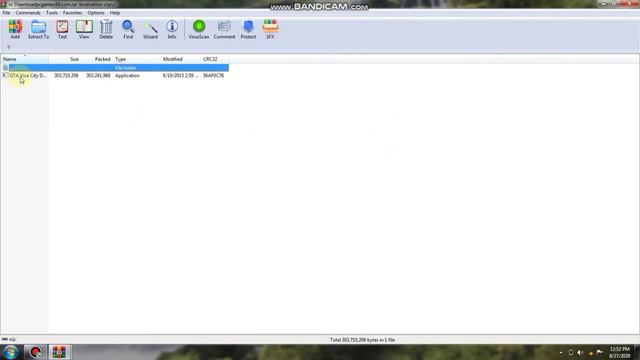Screen dimensions: 640x360
Task: Click the Delete trash can icon
Action: [106, 29]
